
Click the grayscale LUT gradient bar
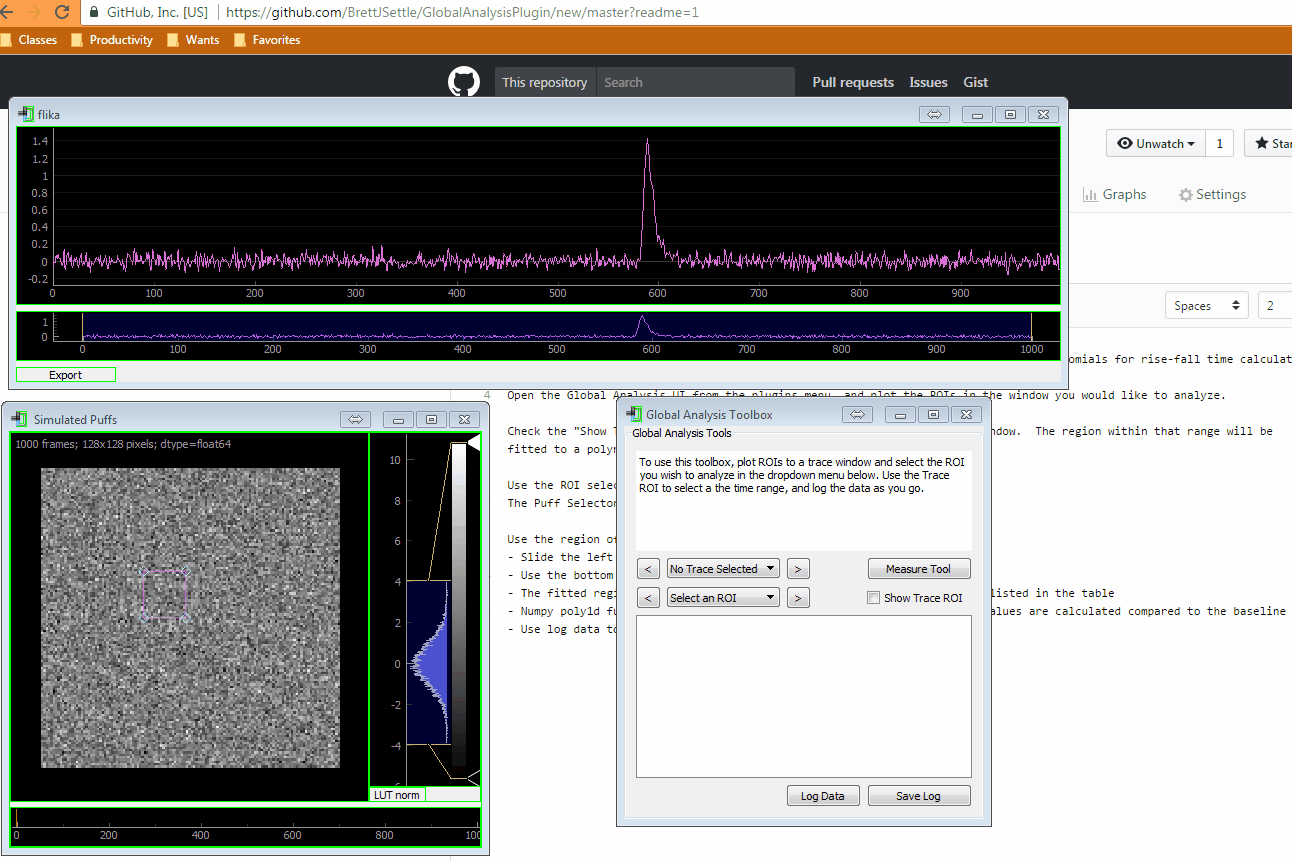459,605
